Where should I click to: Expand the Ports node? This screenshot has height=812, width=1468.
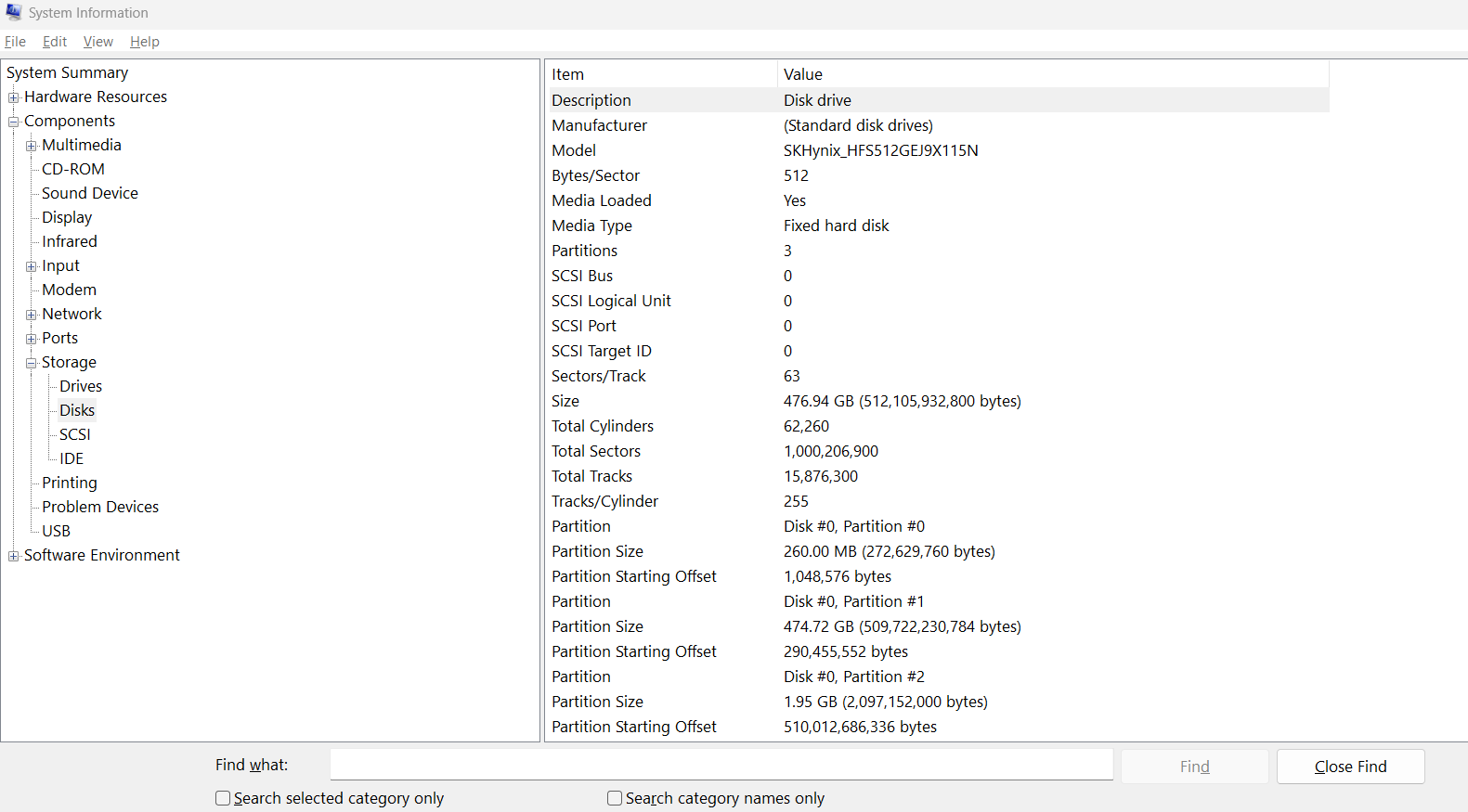(32, 339)
